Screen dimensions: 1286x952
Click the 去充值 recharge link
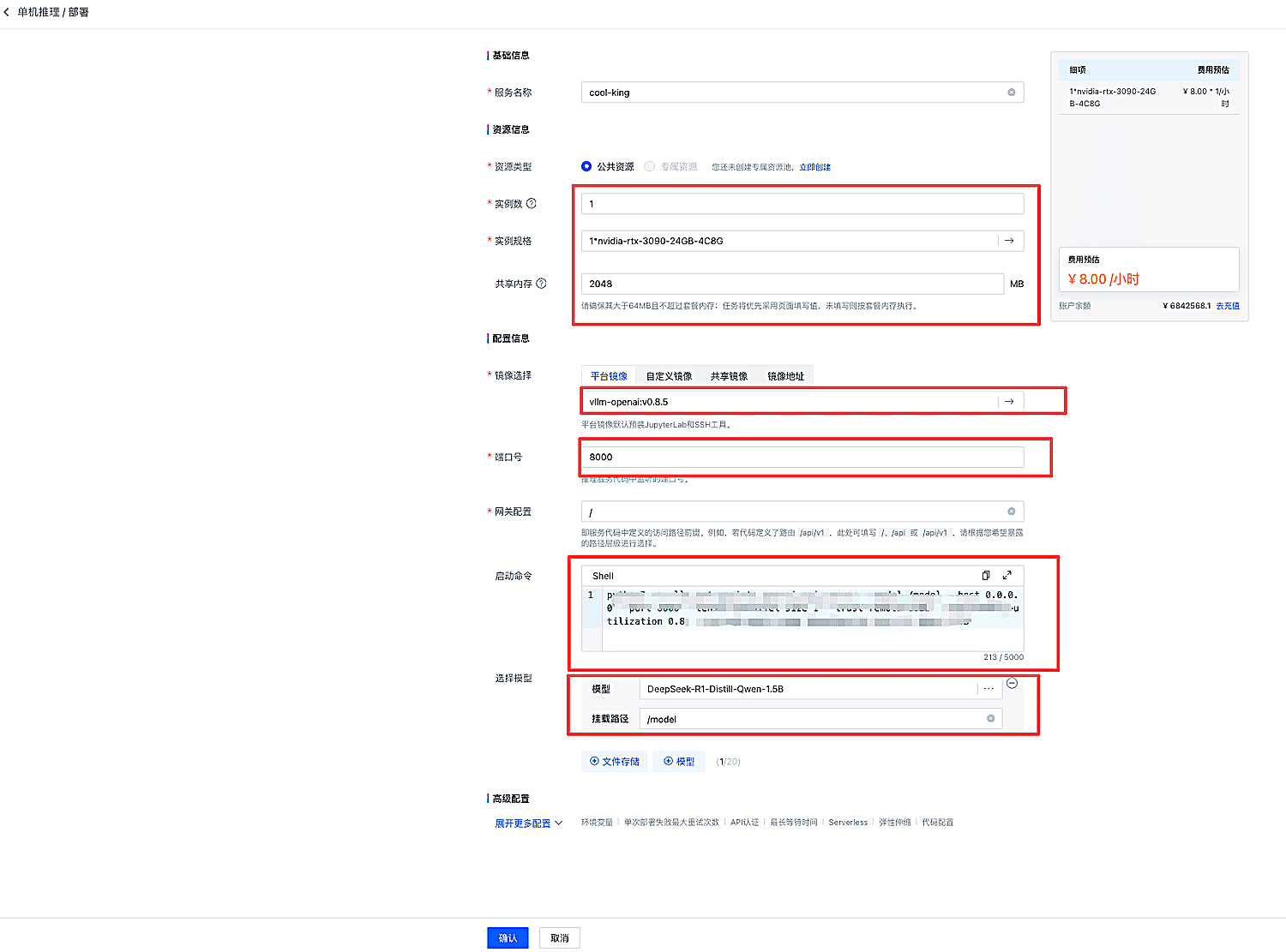[1227, 306]
